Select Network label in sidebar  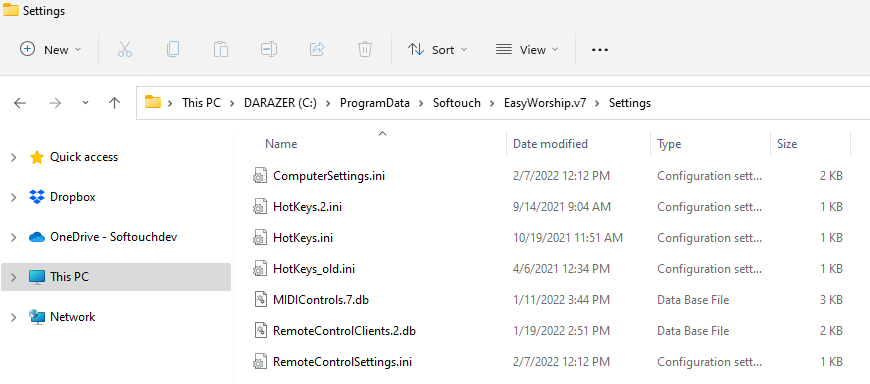[x=73, y=317]
